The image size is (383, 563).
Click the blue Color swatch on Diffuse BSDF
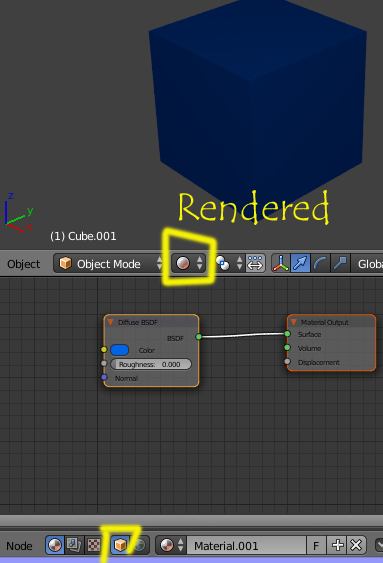pyautogui.click(x=120, y=350)
